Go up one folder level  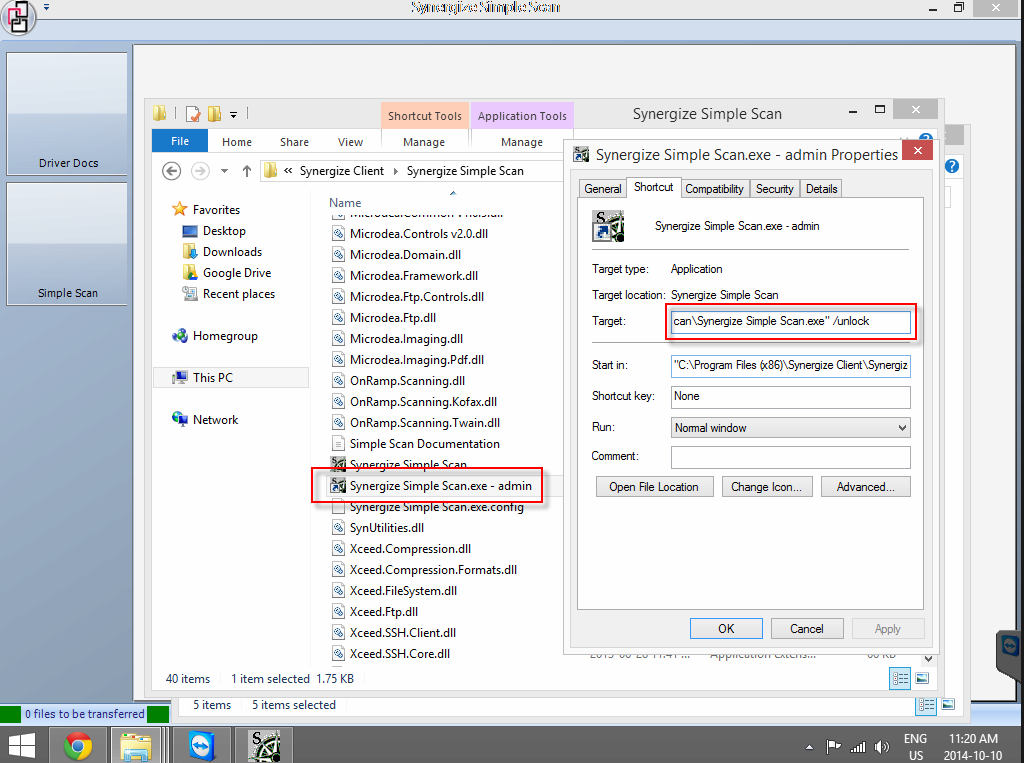[x=246, y=171]
